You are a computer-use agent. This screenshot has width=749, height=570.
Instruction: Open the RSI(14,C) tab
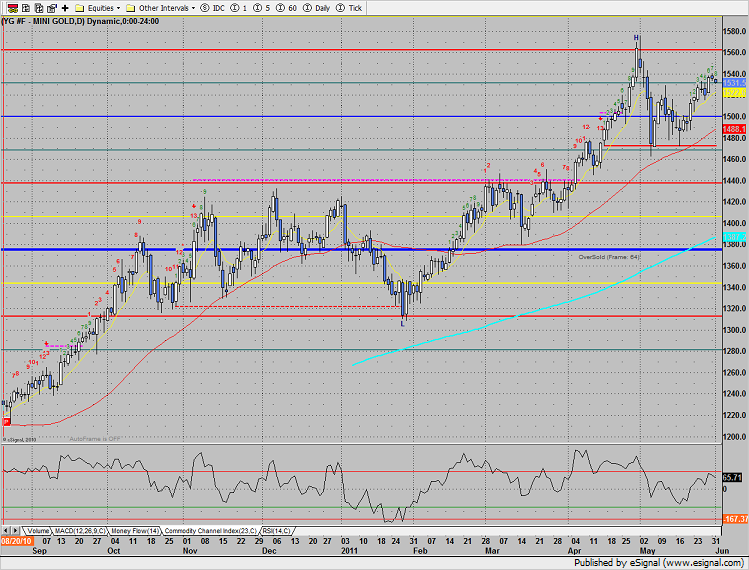277,531
